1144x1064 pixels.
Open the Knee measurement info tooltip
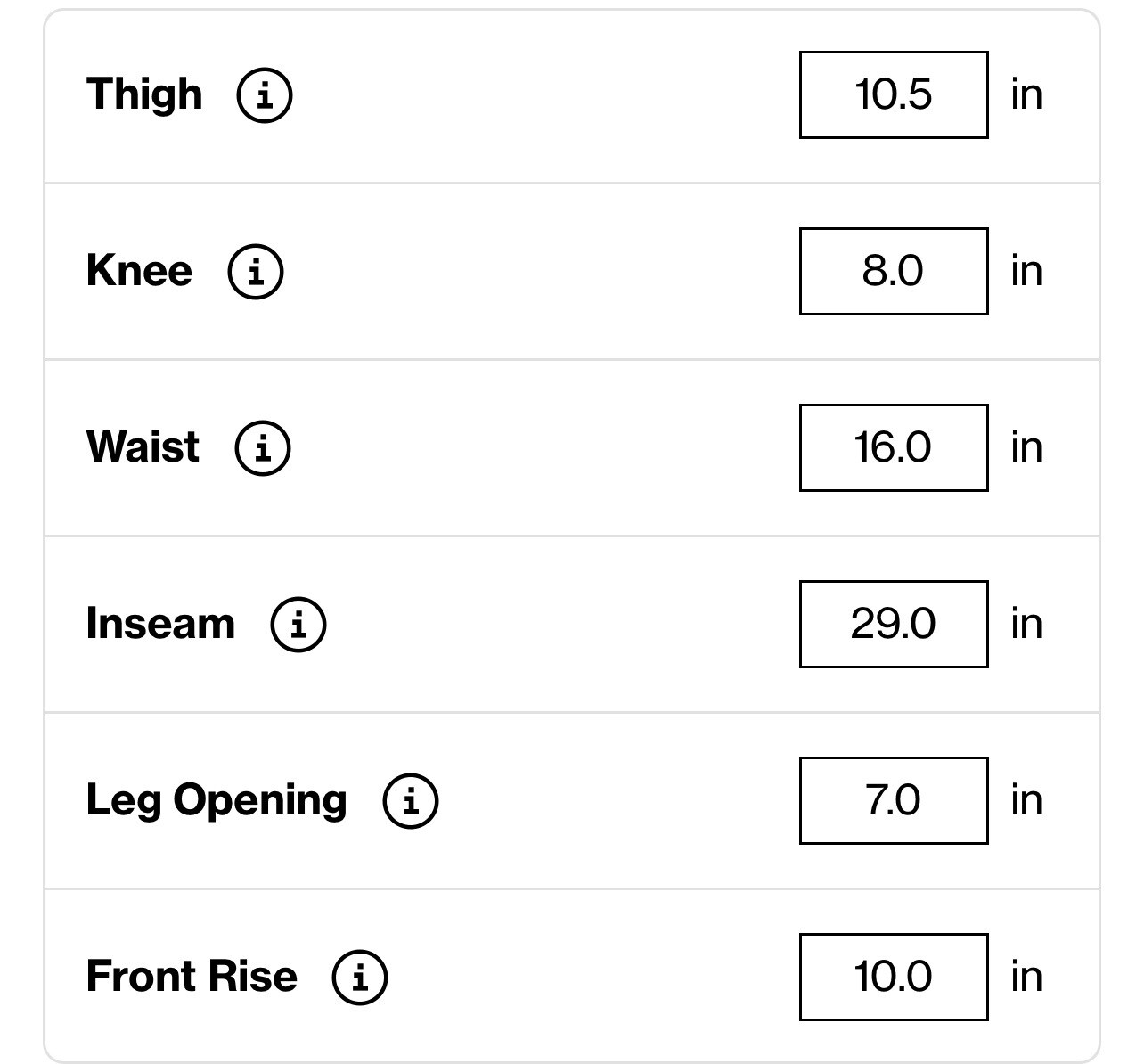tap(256, 271)
